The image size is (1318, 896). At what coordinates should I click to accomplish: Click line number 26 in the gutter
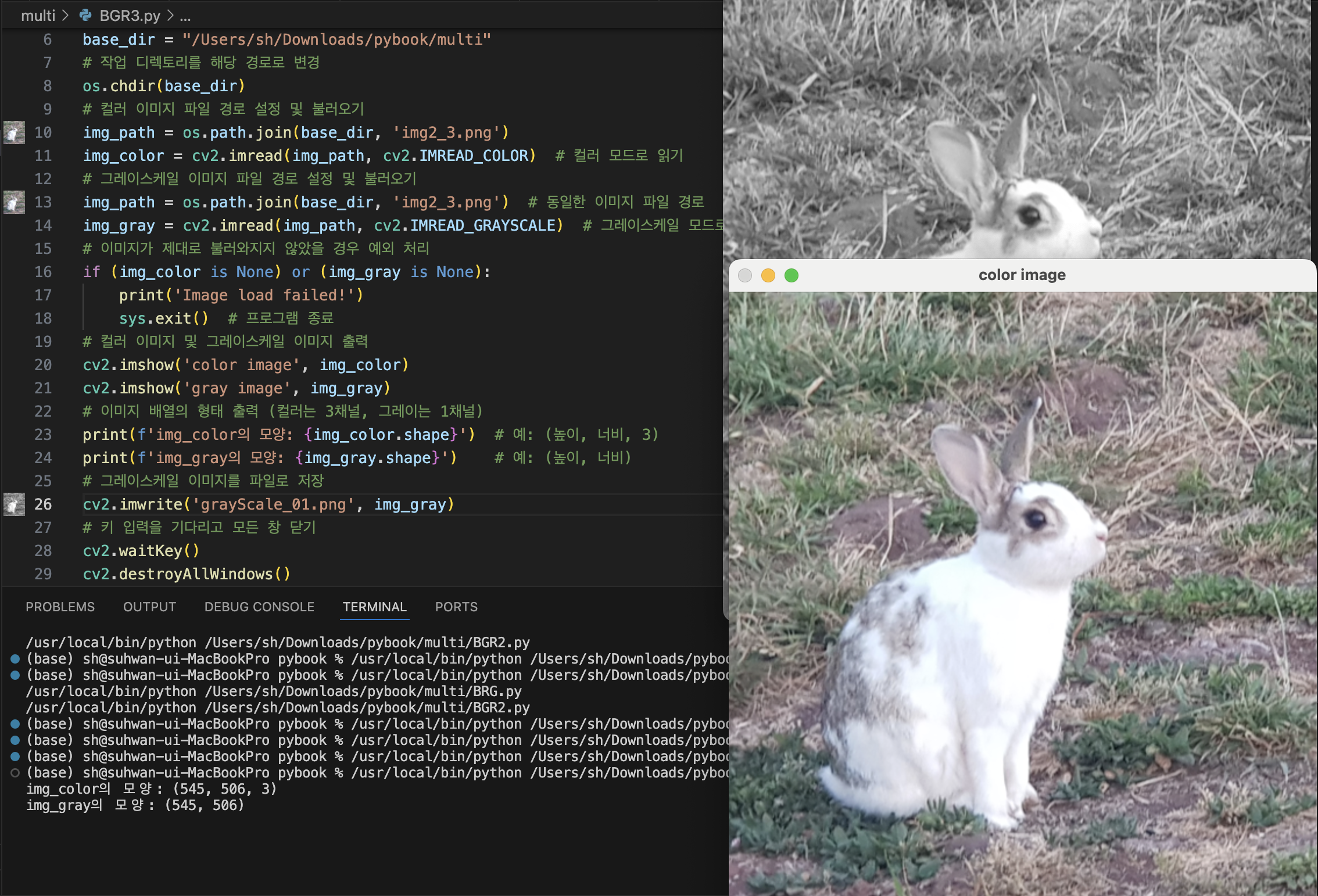coord(43,504)
